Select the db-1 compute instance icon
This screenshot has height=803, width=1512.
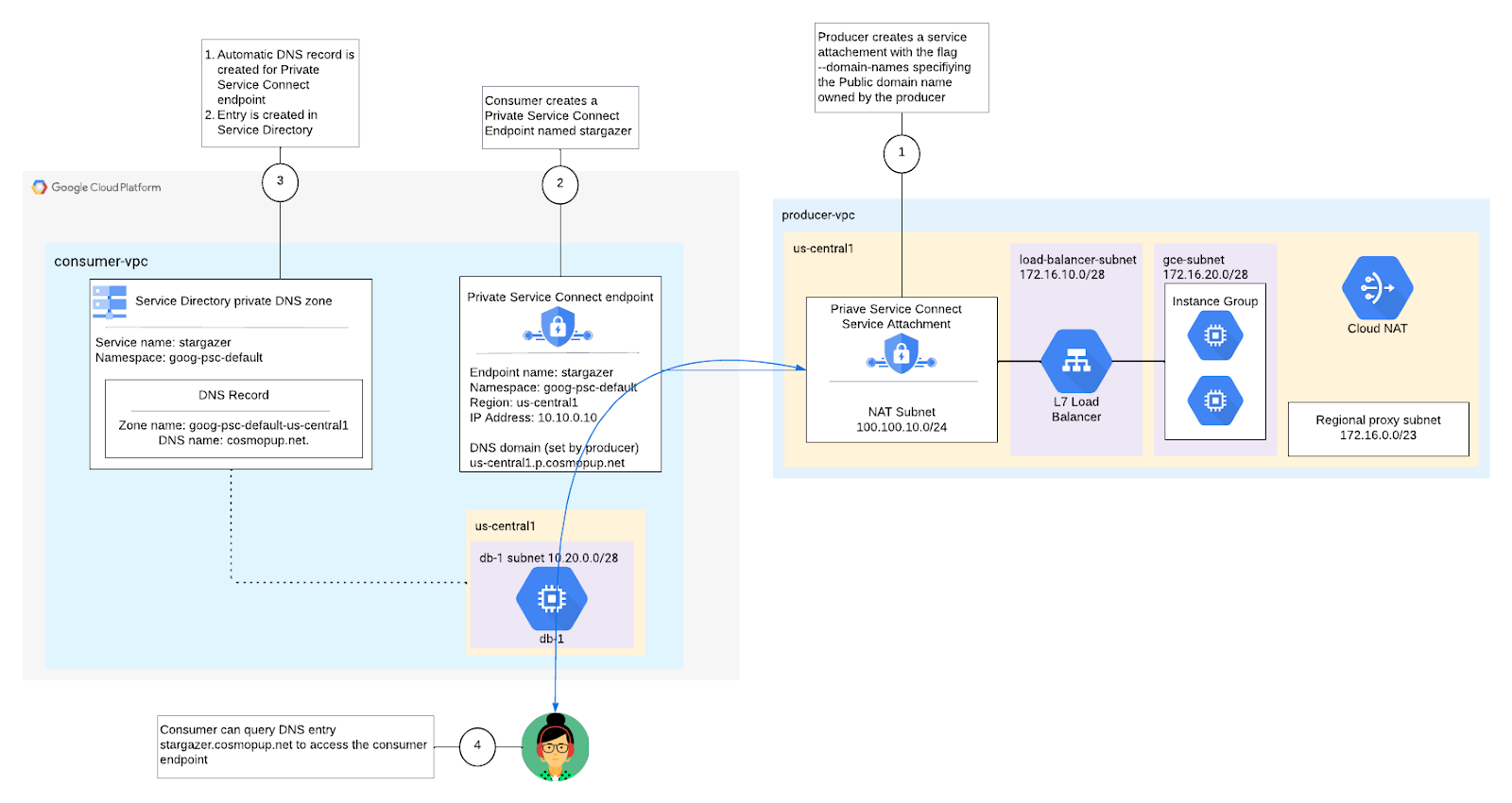pos(551,598)
